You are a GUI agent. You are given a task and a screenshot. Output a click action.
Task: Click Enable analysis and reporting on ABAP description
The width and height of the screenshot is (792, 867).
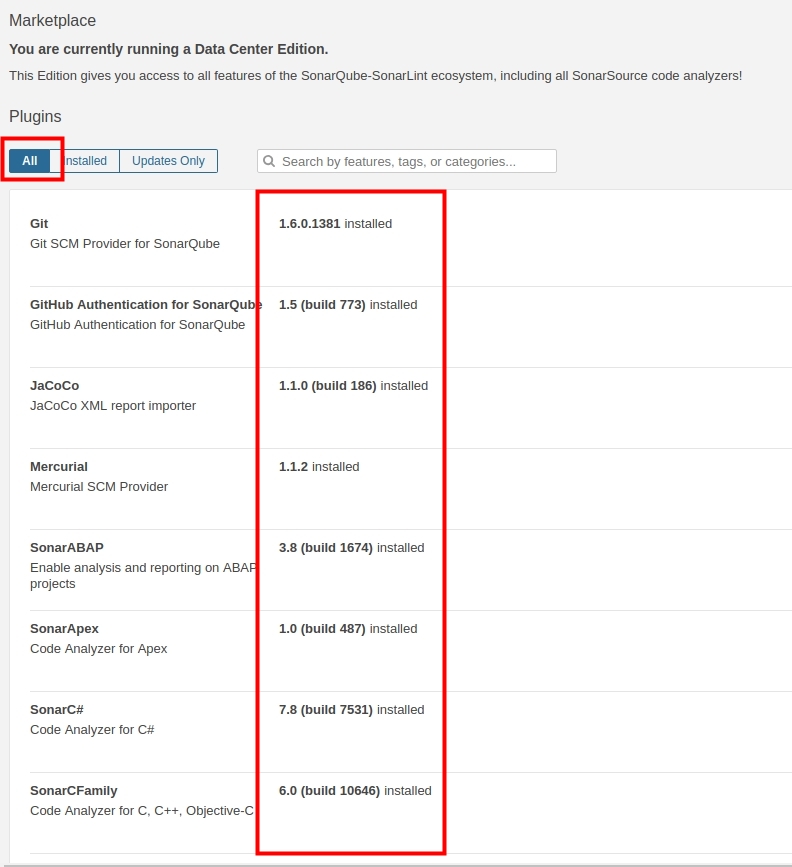pos(143,576)
